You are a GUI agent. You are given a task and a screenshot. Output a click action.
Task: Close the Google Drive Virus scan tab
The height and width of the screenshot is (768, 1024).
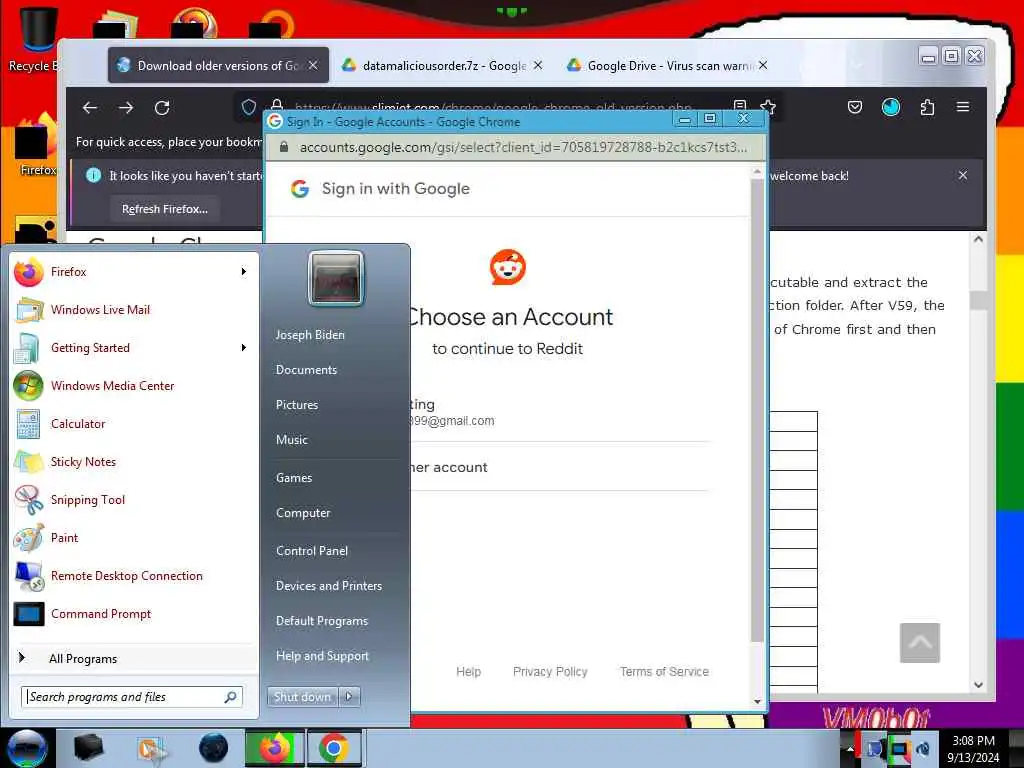pyautogui.click(x=763, y=65)
